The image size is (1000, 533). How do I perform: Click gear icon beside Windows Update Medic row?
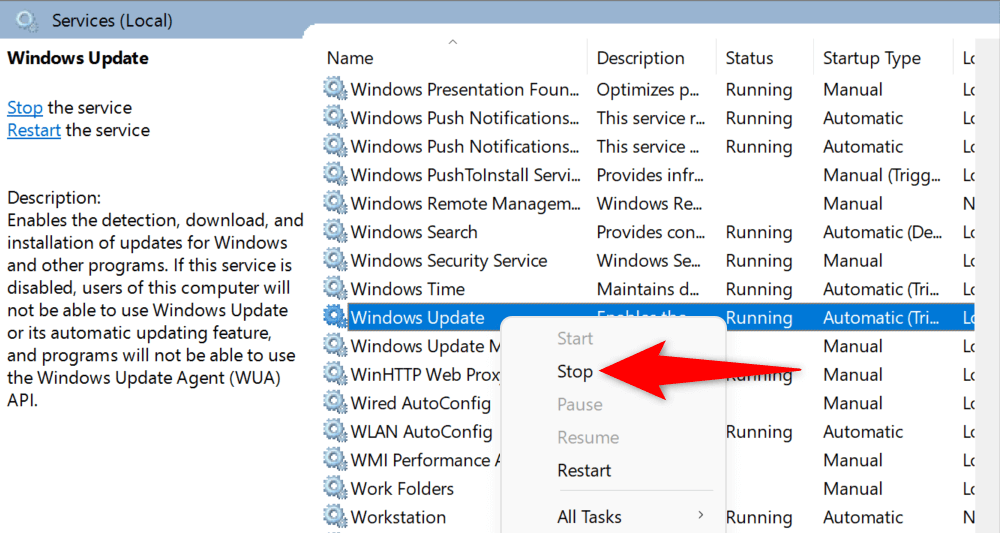[x=335, y=346]
